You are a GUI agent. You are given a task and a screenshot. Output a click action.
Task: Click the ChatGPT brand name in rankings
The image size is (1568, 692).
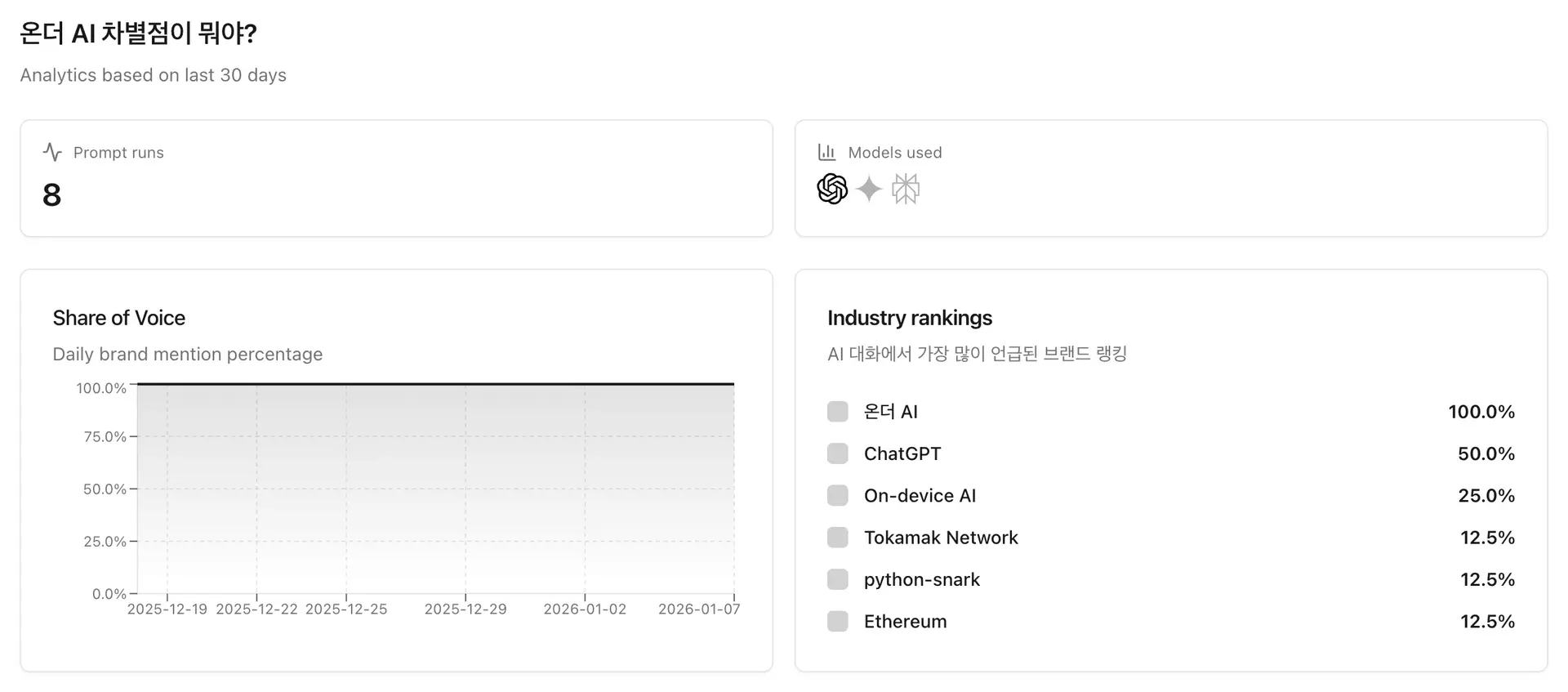tap(902, 453)
